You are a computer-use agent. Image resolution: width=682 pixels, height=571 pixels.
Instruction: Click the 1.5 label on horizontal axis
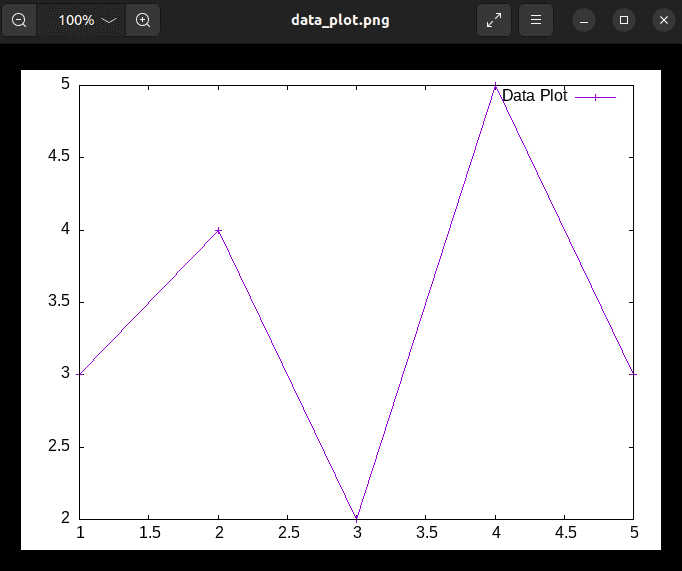click(149, 534)
